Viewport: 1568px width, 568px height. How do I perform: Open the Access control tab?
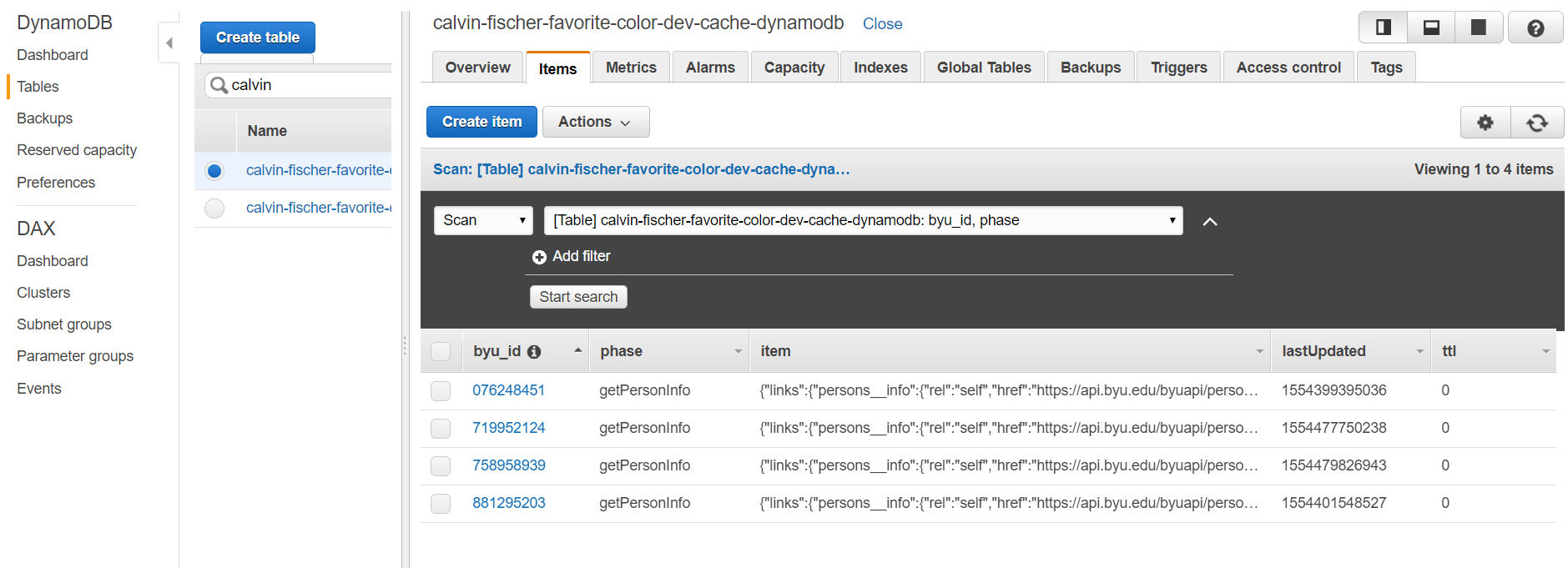1288,68
